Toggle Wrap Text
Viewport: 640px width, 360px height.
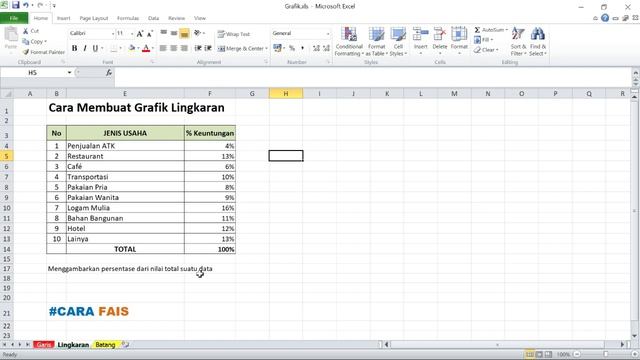233,34
